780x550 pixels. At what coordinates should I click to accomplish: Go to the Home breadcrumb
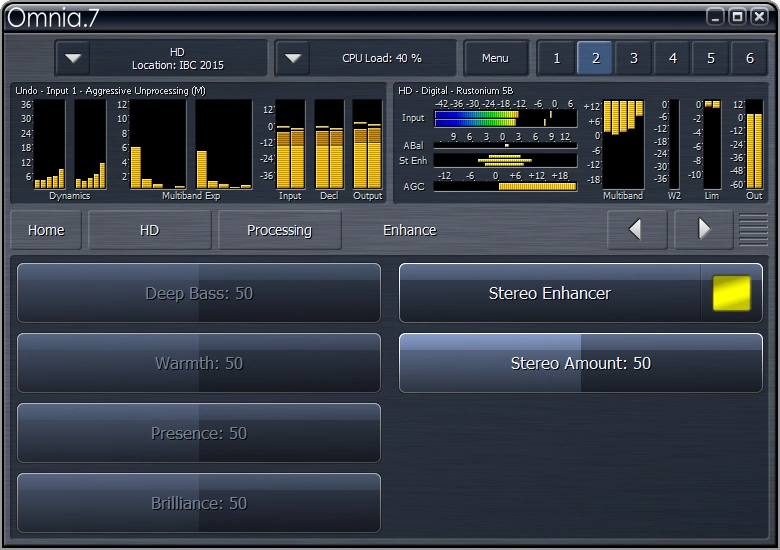tap(46, 230)
